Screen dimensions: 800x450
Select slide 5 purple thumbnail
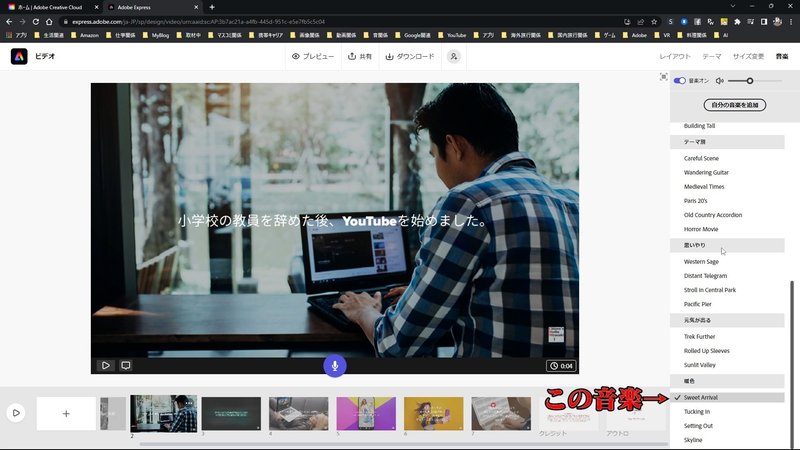click(366, 414)
